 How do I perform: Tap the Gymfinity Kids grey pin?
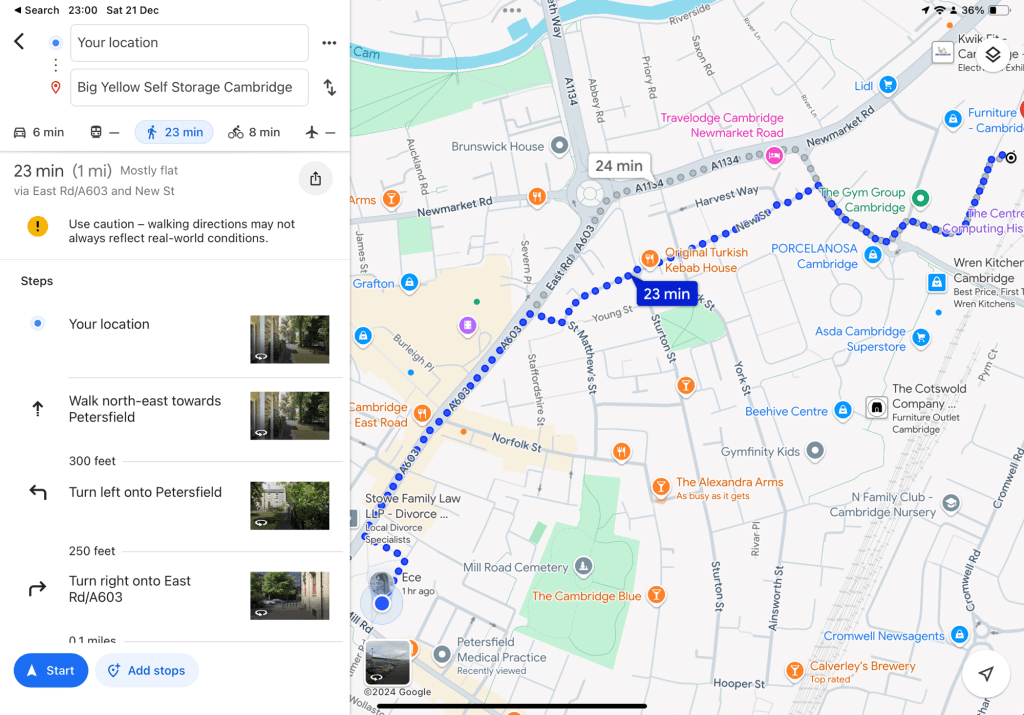tap(814, 451)
